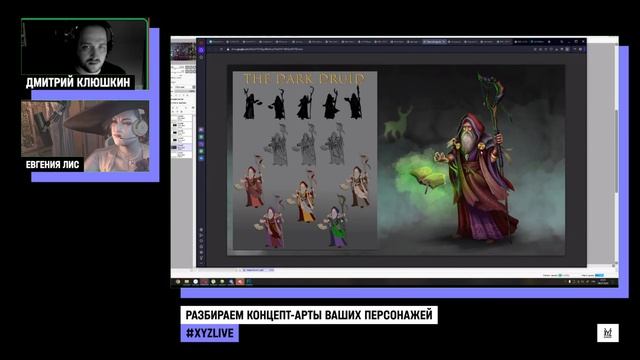Click the navigator preview in the background paint window
This screenshot has width=640, height=360.
tap(183, 51)
